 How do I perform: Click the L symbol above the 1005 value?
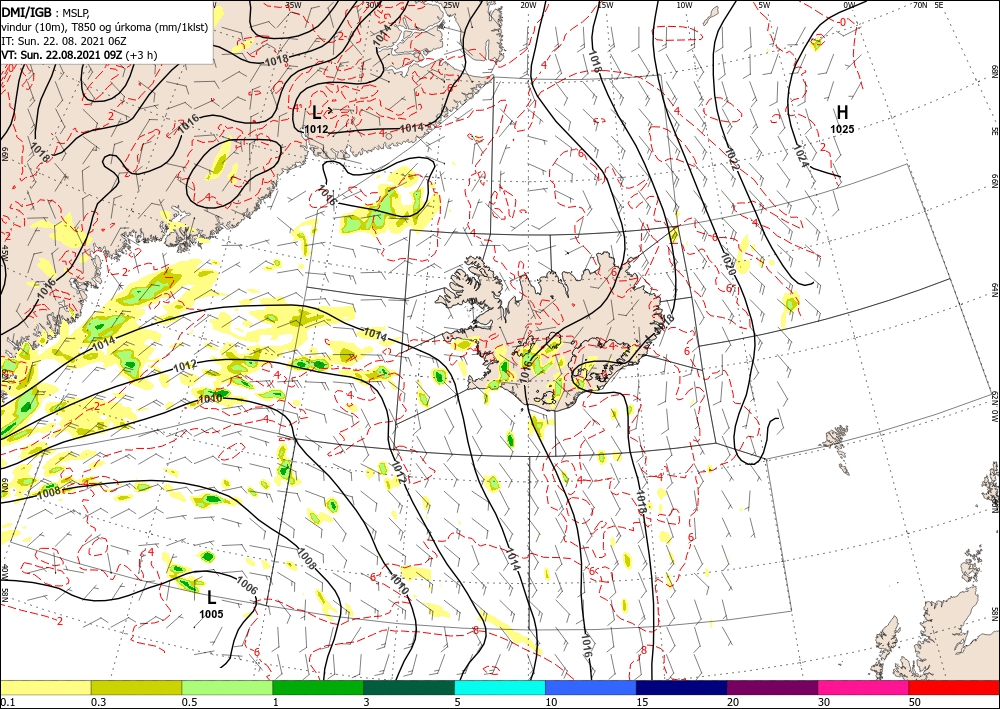[212, 598]
